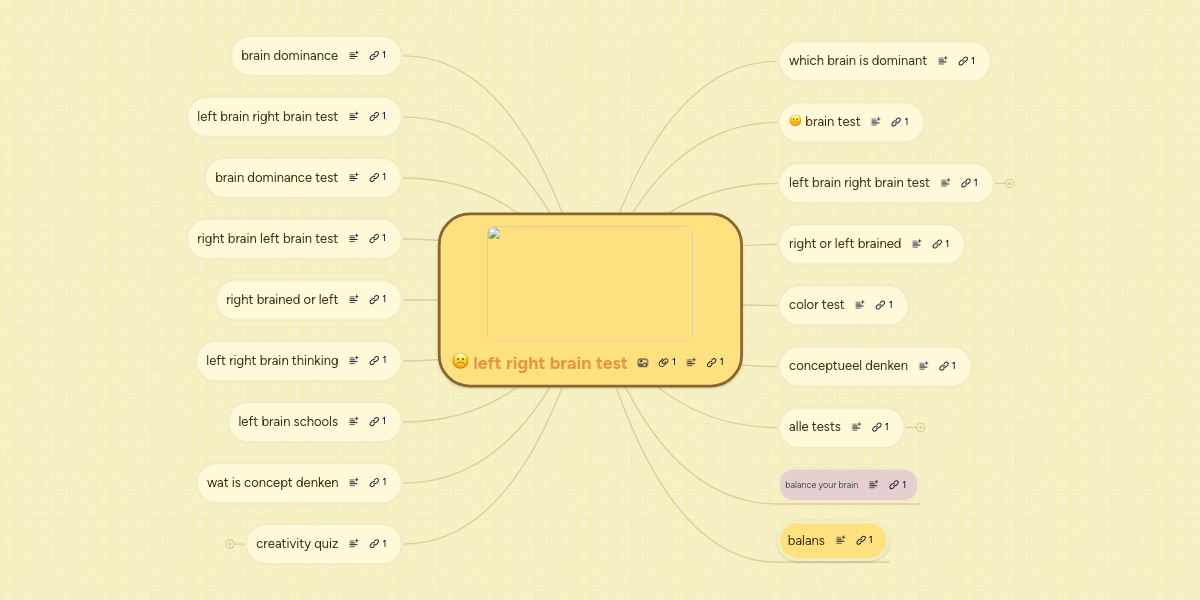Image resolution: width=1200 pixels, height=600 pixels.
Task: Open link icon on which brain is dominant
Action: (x=966, y=61)
